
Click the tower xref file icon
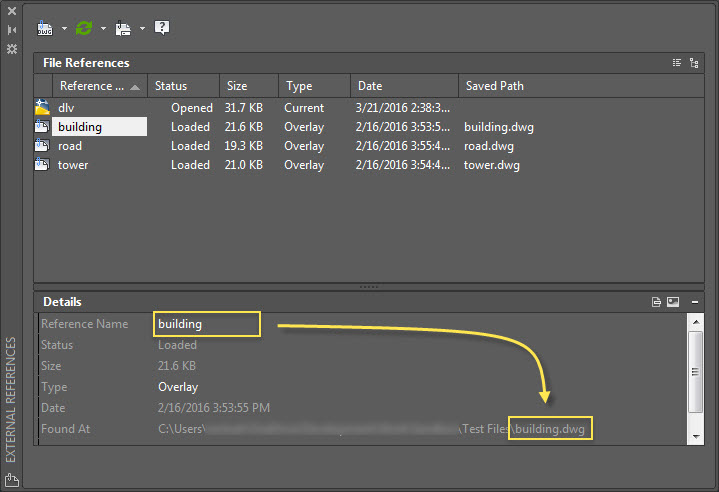coord(42,165)
